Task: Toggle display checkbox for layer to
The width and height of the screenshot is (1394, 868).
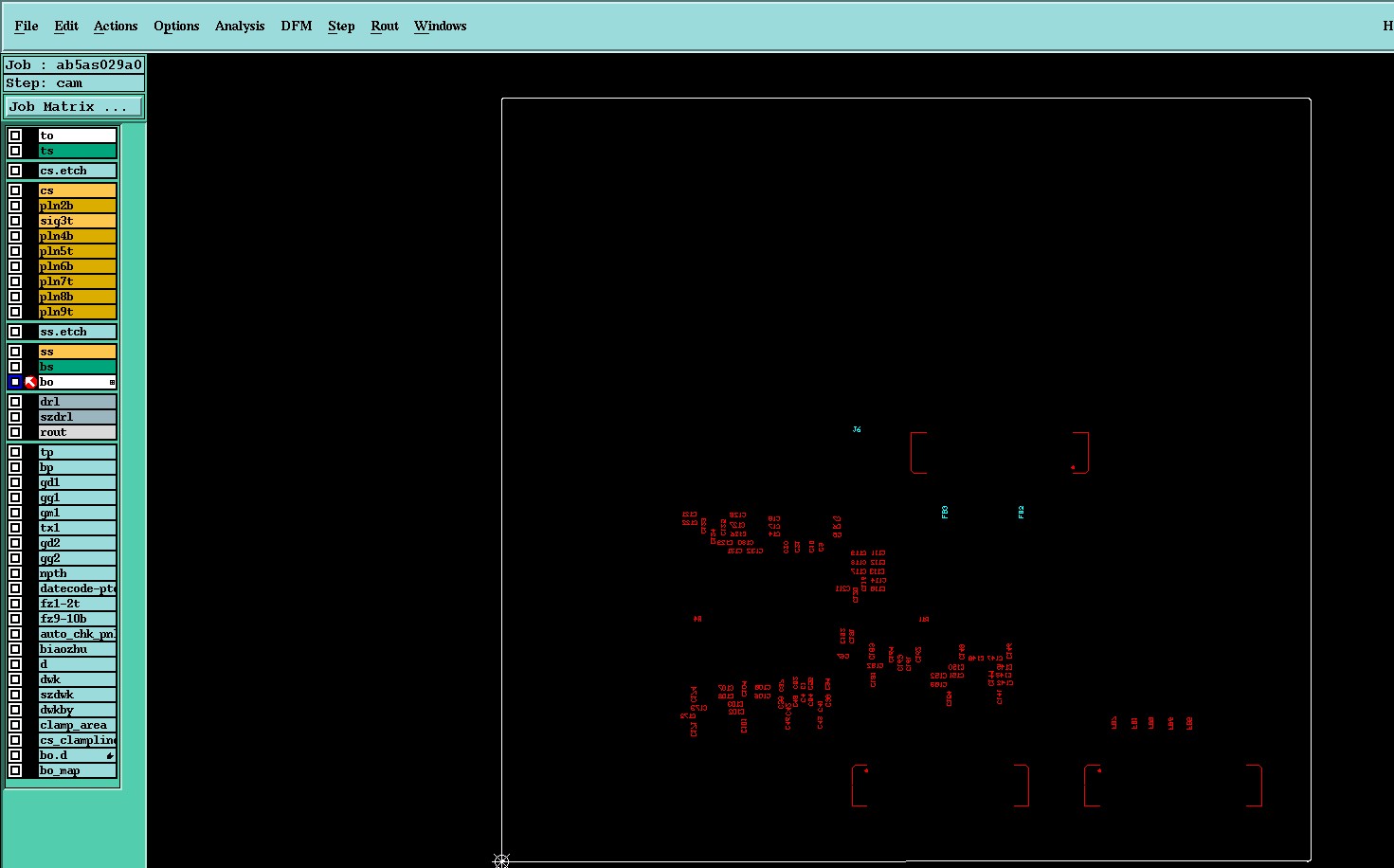Action: (15, 136)
